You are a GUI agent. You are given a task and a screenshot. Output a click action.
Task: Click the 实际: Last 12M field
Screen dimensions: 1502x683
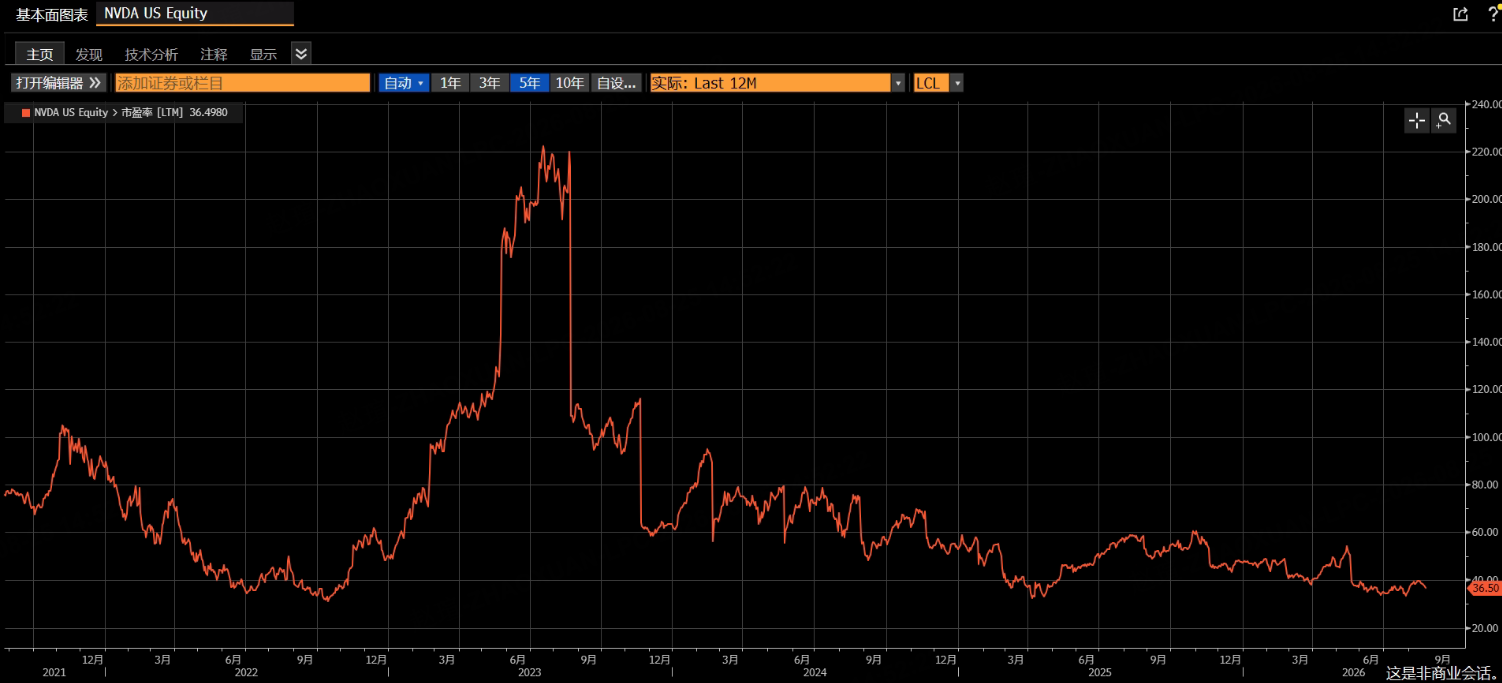(770, 83)
